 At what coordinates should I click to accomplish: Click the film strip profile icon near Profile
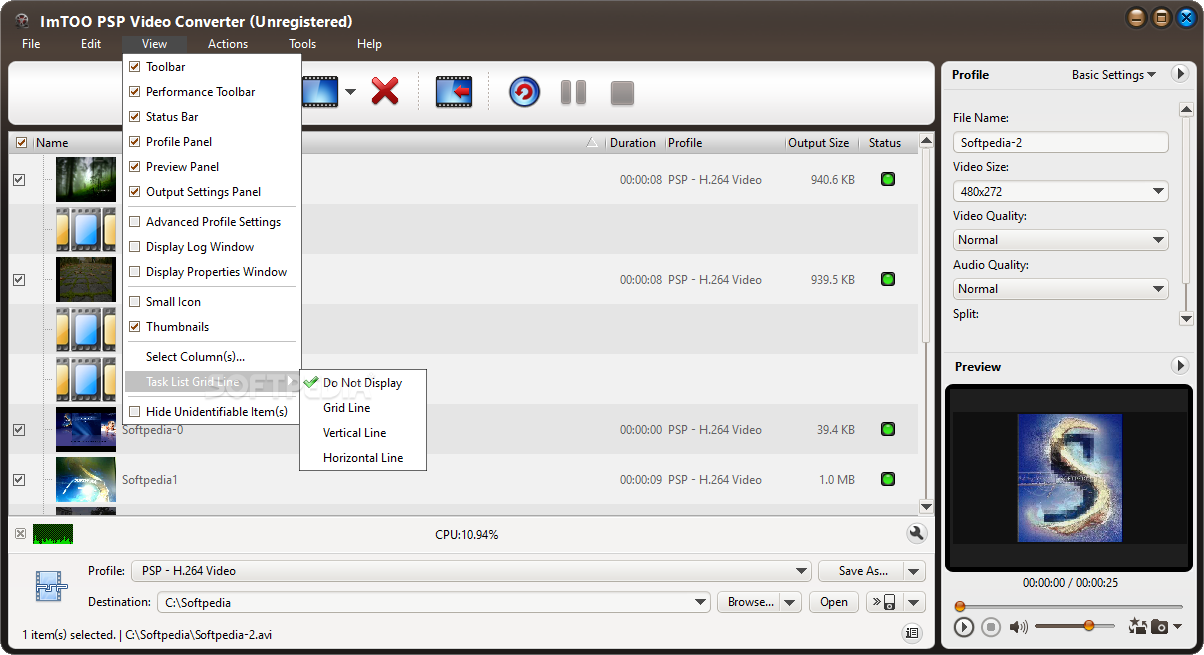(51, 586)
